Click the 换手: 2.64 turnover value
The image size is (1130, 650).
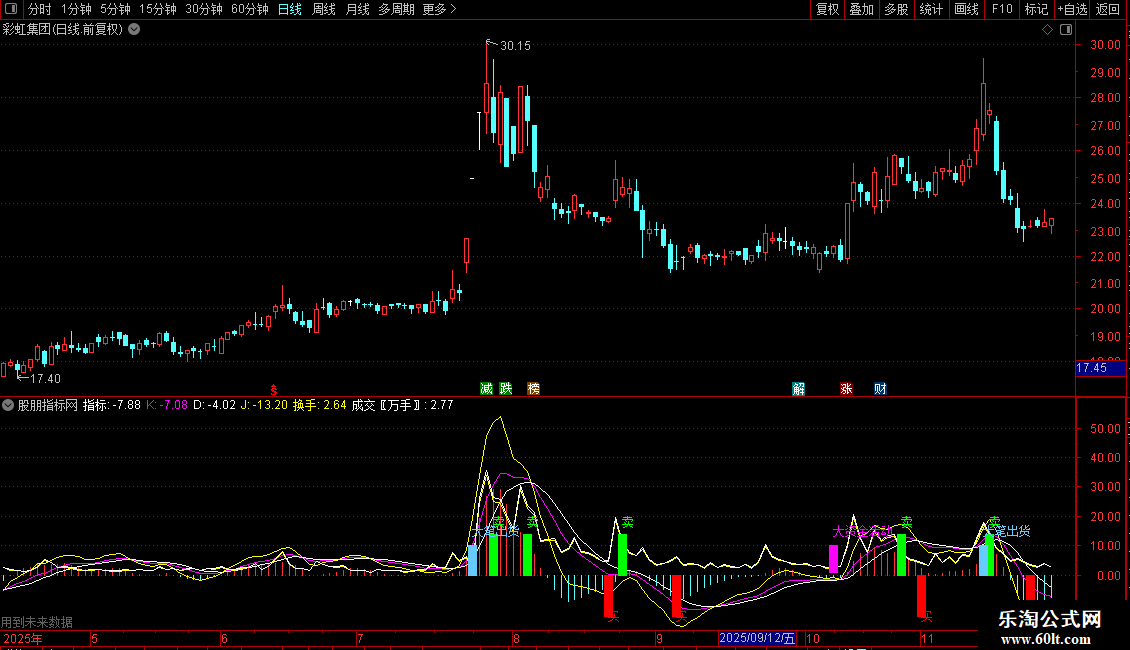[319, 405]
